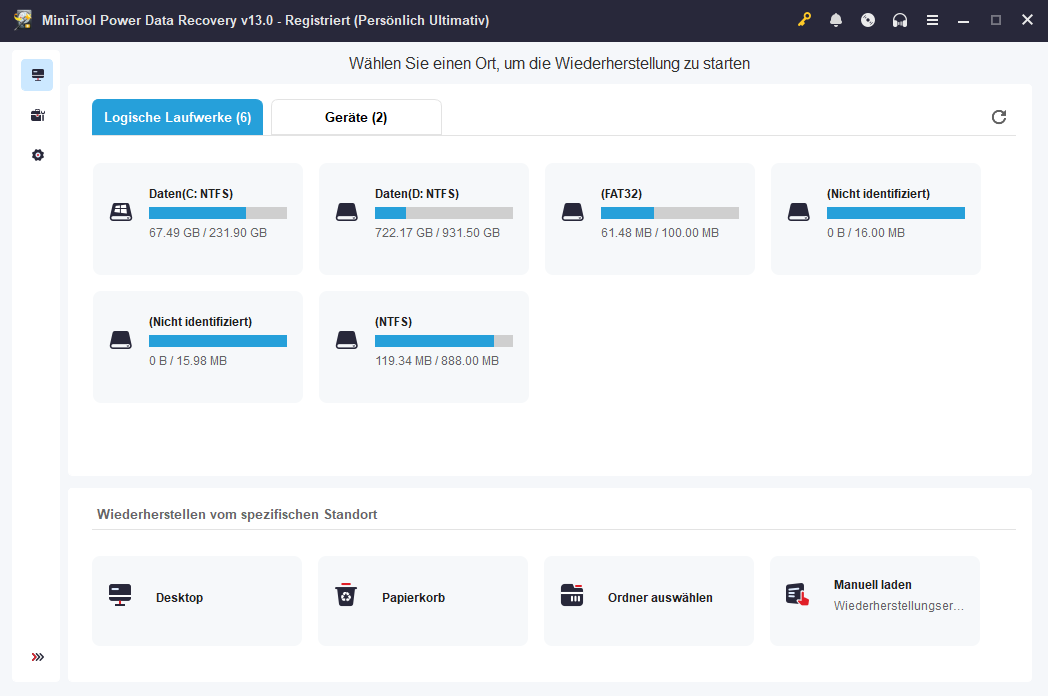This screenshot has width=1048, height=696.
Task: Click 119.34 MB / 888.00 MB text
Action: coord(437,360)
